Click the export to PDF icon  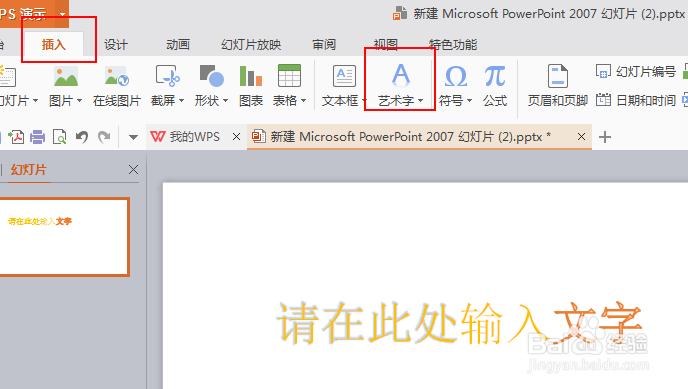tap(16, 137)
